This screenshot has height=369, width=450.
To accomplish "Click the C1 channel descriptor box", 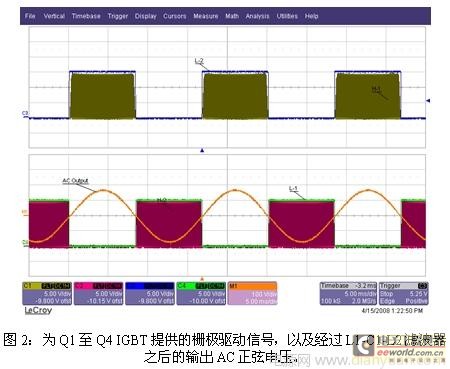I will (47, 293).
